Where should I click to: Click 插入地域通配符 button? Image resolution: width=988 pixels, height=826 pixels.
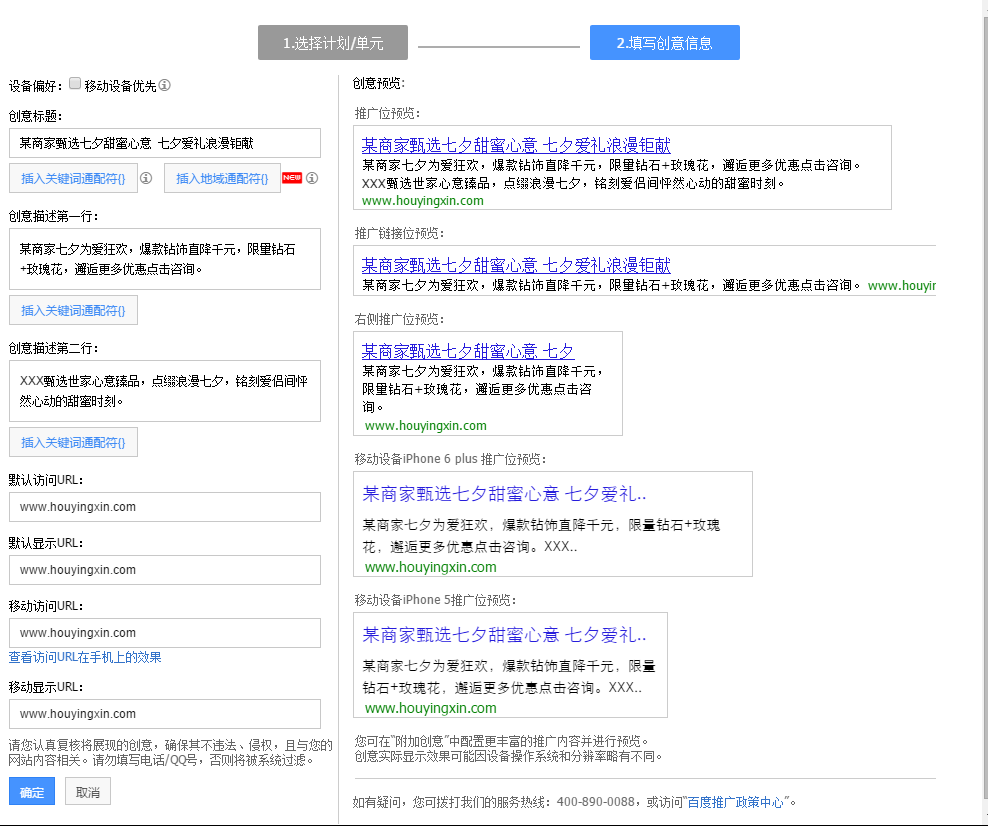[x=222, y=179]
